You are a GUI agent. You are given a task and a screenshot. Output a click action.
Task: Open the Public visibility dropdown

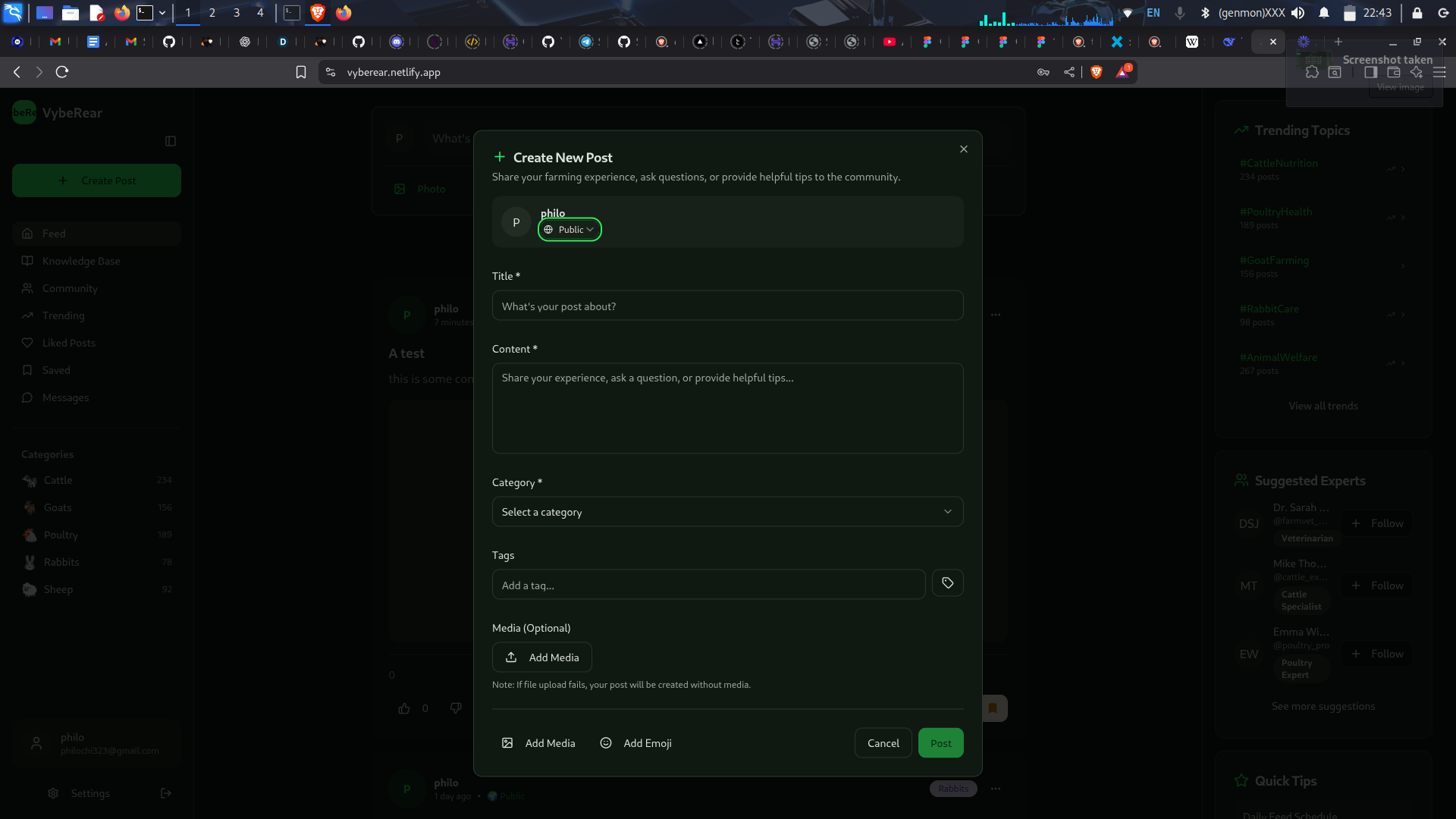(x=570, y=230)
